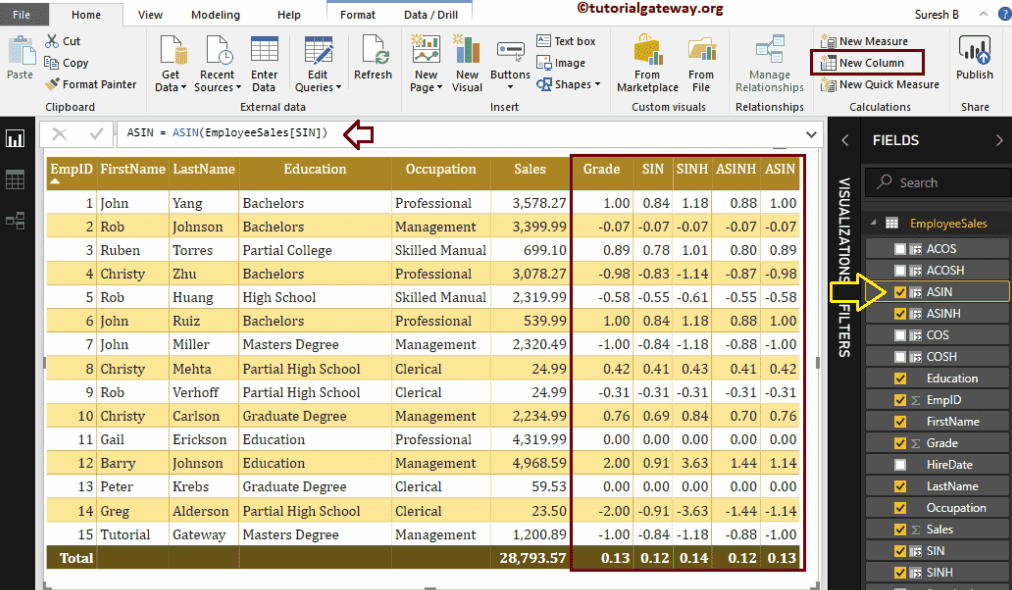This screenshot has height=590, width=1012.
Task: Uncheck the Education field checkbox
Action: (x=901, y=378)
